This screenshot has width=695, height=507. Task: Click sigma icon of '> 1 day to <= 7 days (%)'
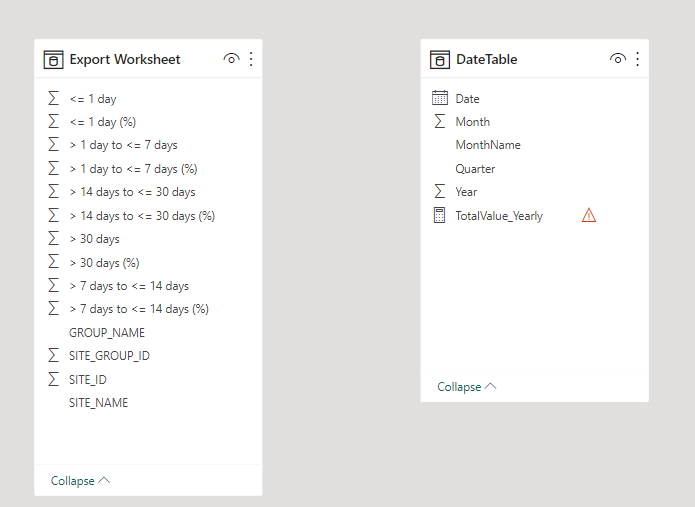click(53, 168)
